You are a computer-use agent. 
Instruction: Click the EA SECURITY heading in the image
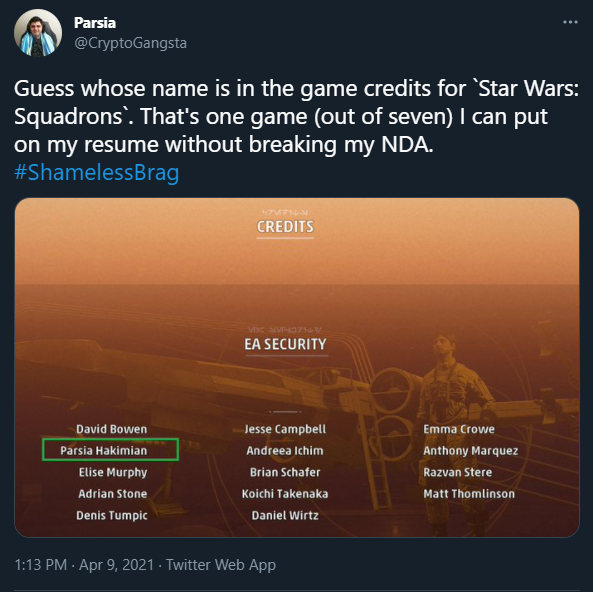[286, 345]
